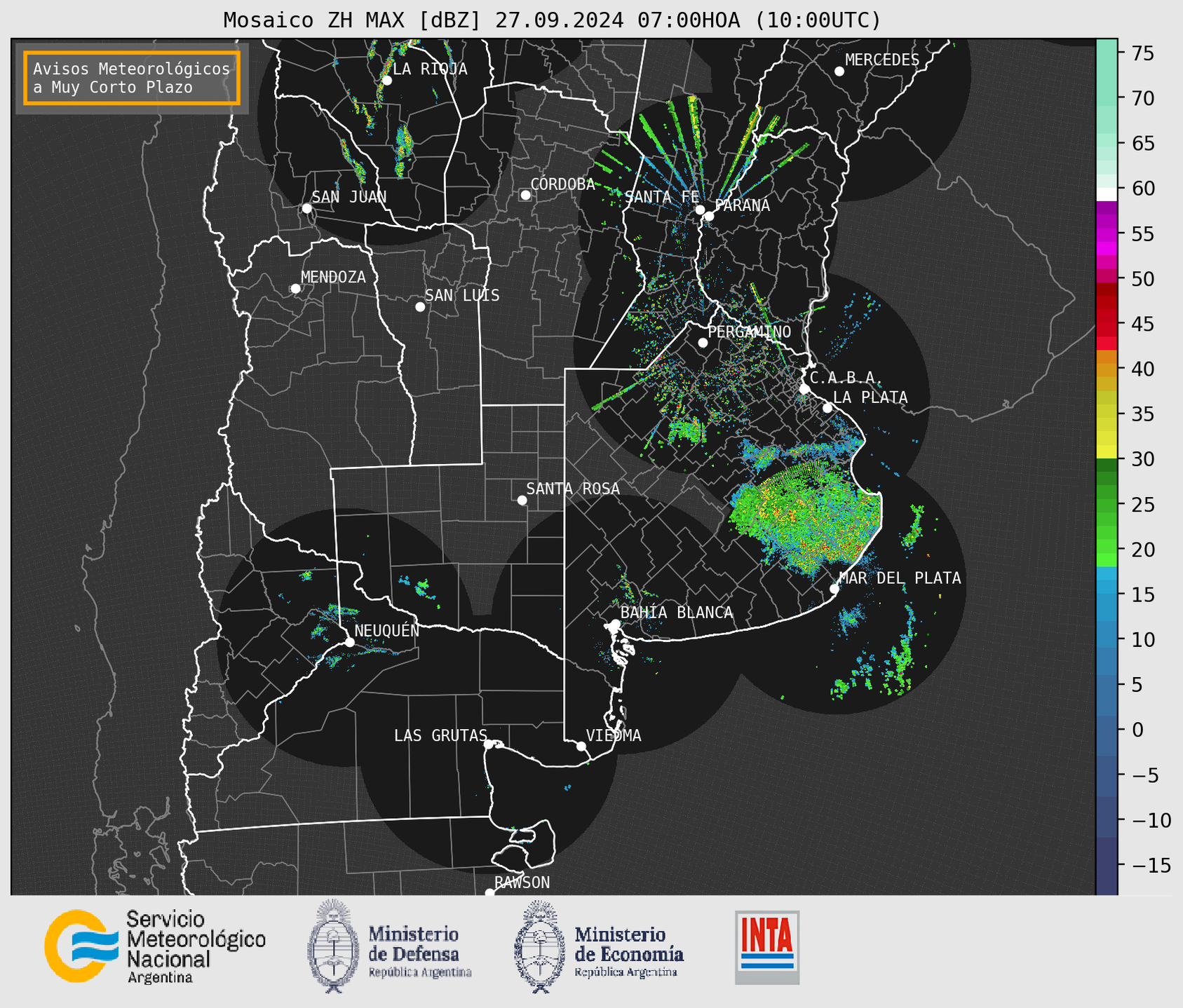The height and width of the screenshot is (1008, 1183).
Task: Click the 75 value on the colorbar scale
Action: [x=1142, y=53]
